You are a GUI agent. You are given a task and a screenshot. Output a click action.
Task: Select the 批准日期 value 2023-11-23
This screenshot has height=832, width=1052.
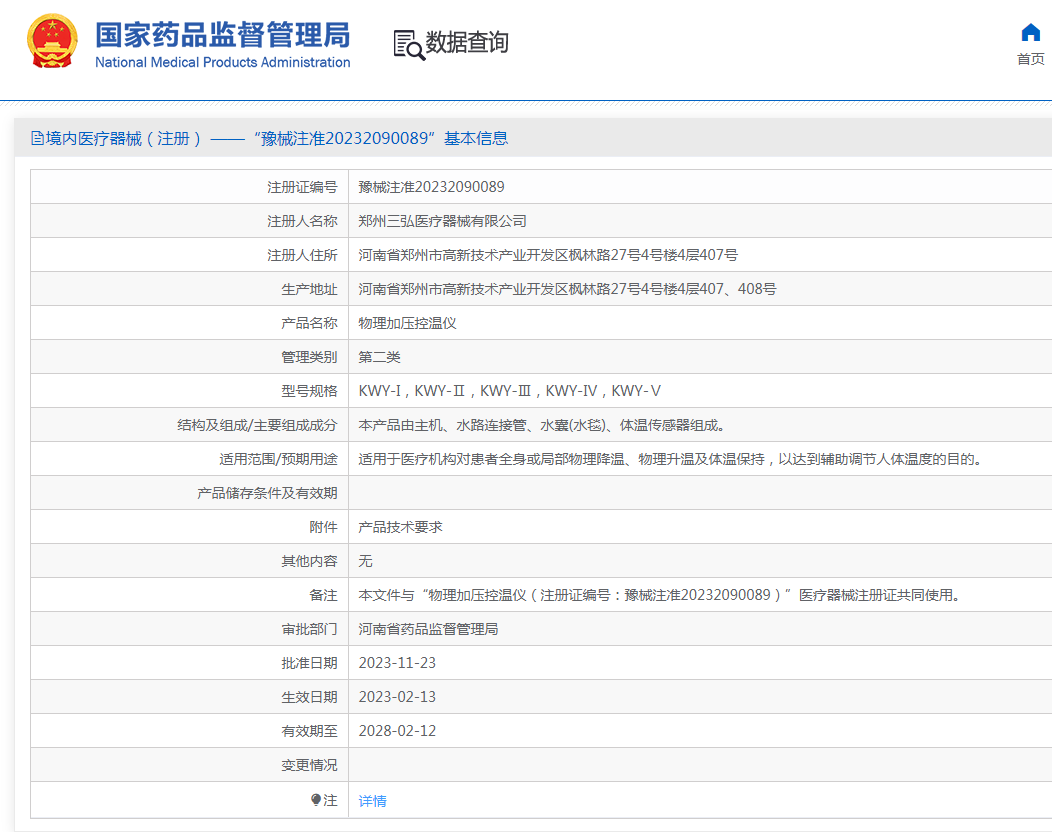tap(396, 662)
